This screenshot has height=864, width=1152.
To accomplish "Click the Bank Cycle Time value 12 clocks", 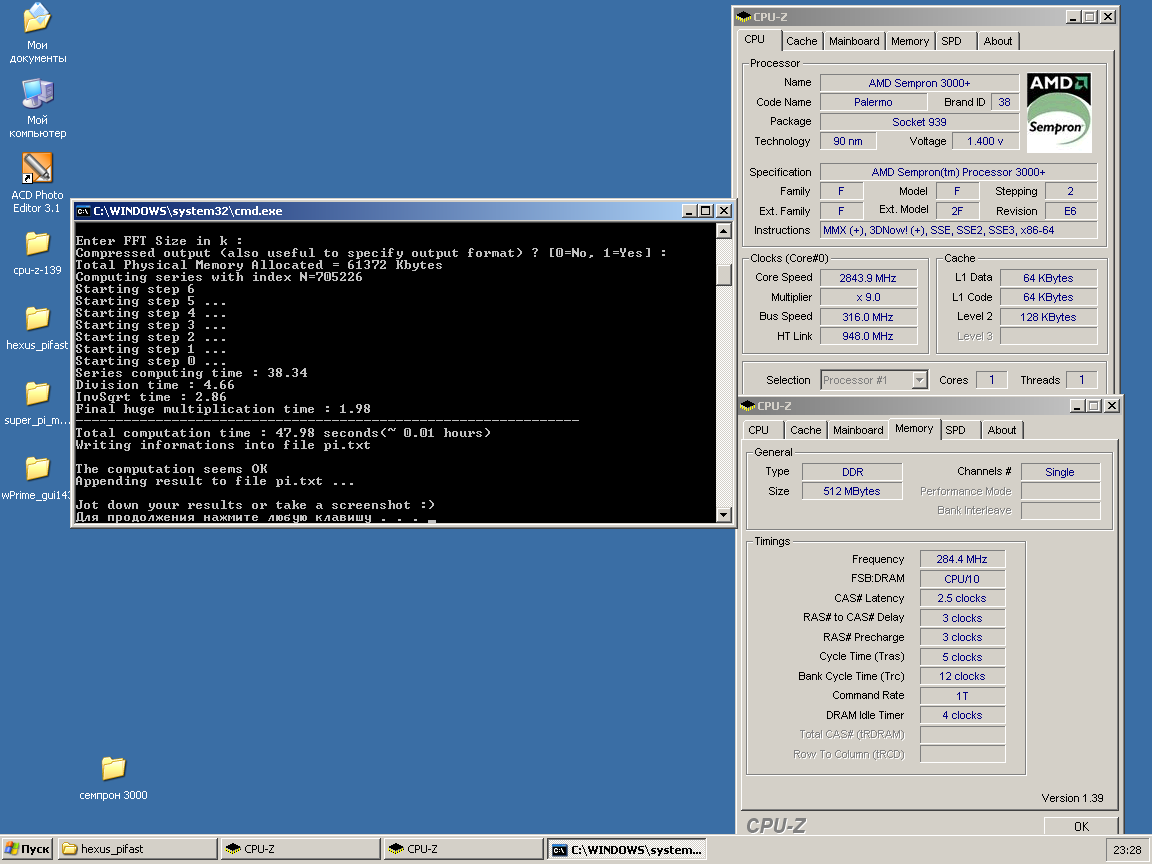I will click(x=962, y=676).
